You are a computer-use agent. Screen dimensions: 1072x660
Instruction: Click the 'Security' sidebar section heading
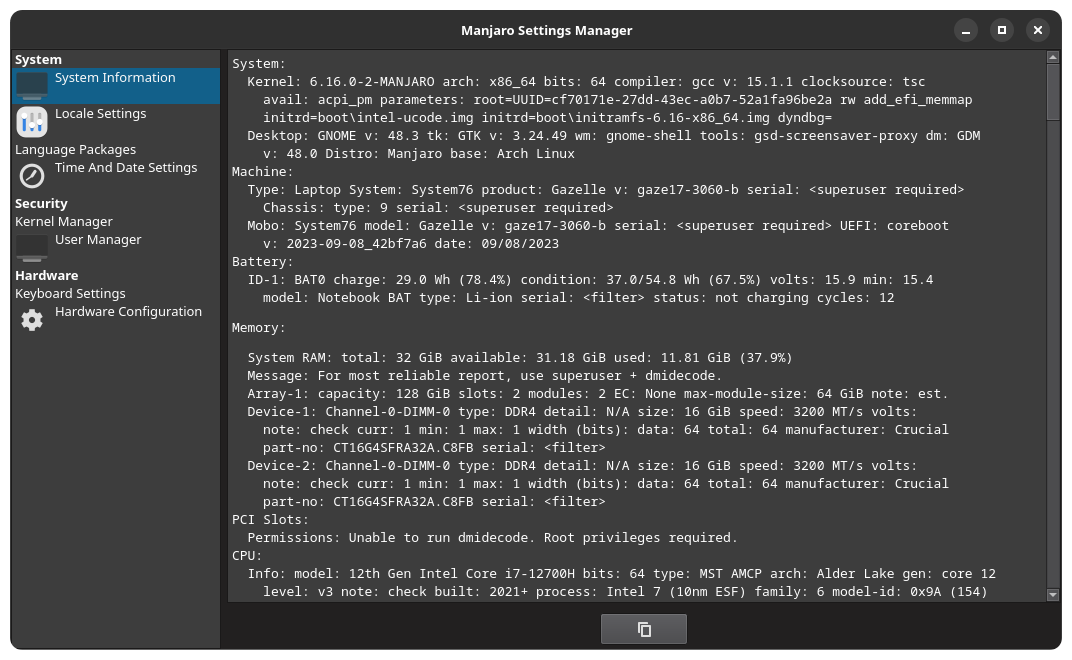[41, 203]
